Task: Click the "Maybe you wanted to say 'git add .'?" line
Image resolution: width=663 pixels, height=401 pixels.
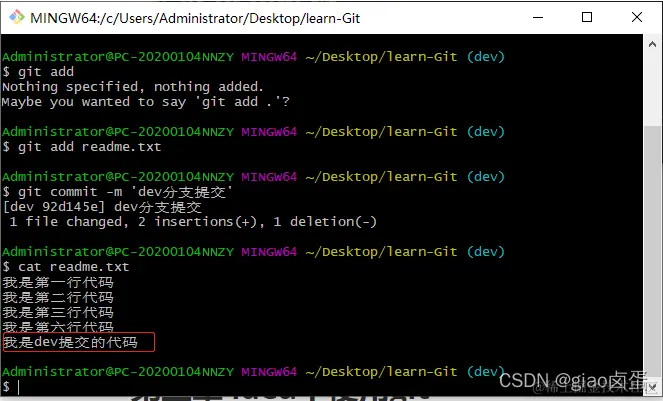Action: [x=145, y=102]
